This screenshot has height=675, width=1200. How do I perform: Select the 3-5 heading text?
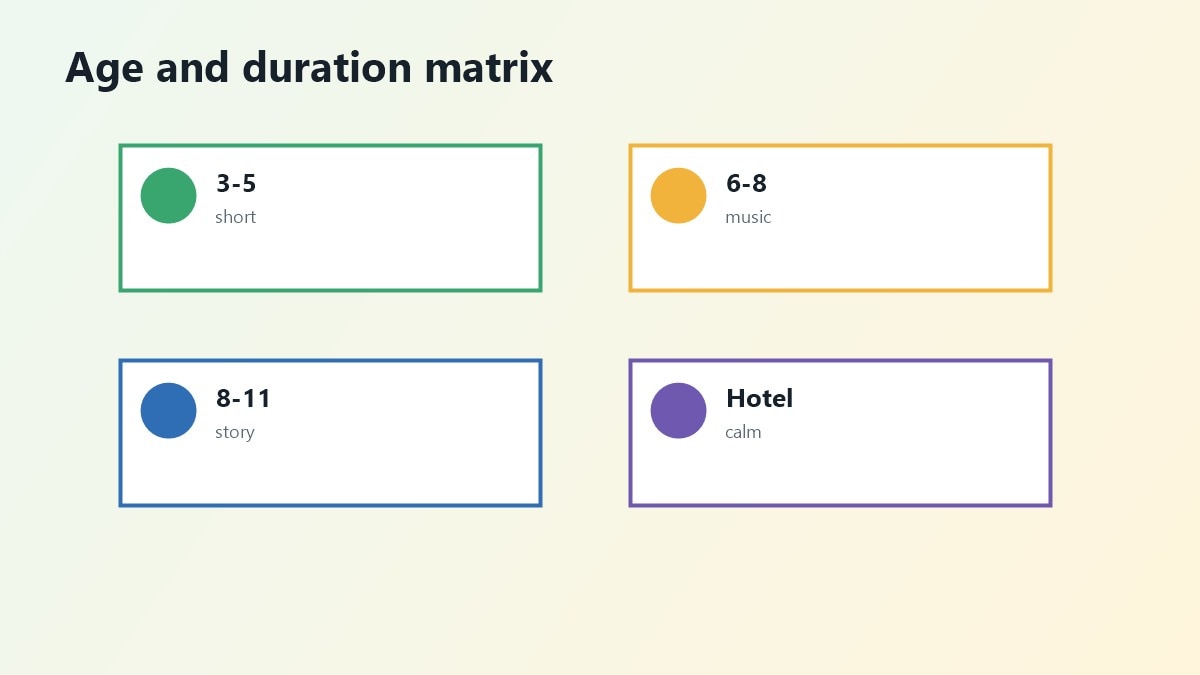point(236,184)
